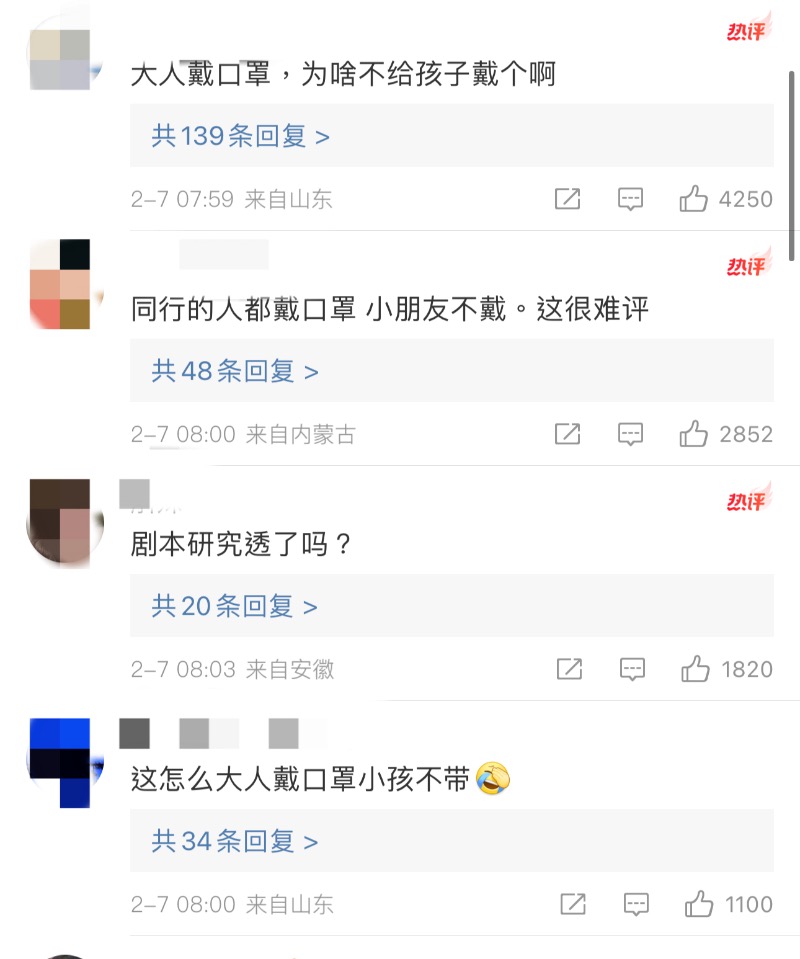Viewport: 800px width, 959px height.
Task: Tap reply bubble on the 1100-like comment
Action: [x=635, y=904]
